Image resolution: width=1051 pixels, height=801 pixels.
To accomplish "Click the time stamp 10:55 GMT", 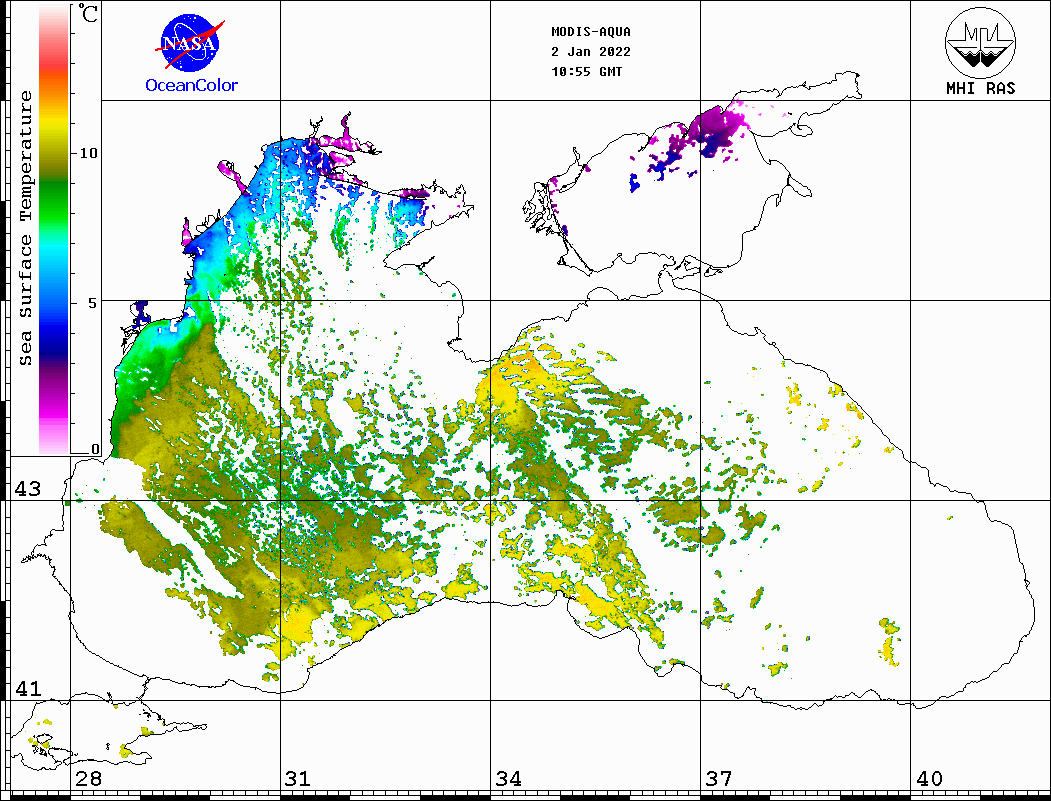I will (586, 72).
